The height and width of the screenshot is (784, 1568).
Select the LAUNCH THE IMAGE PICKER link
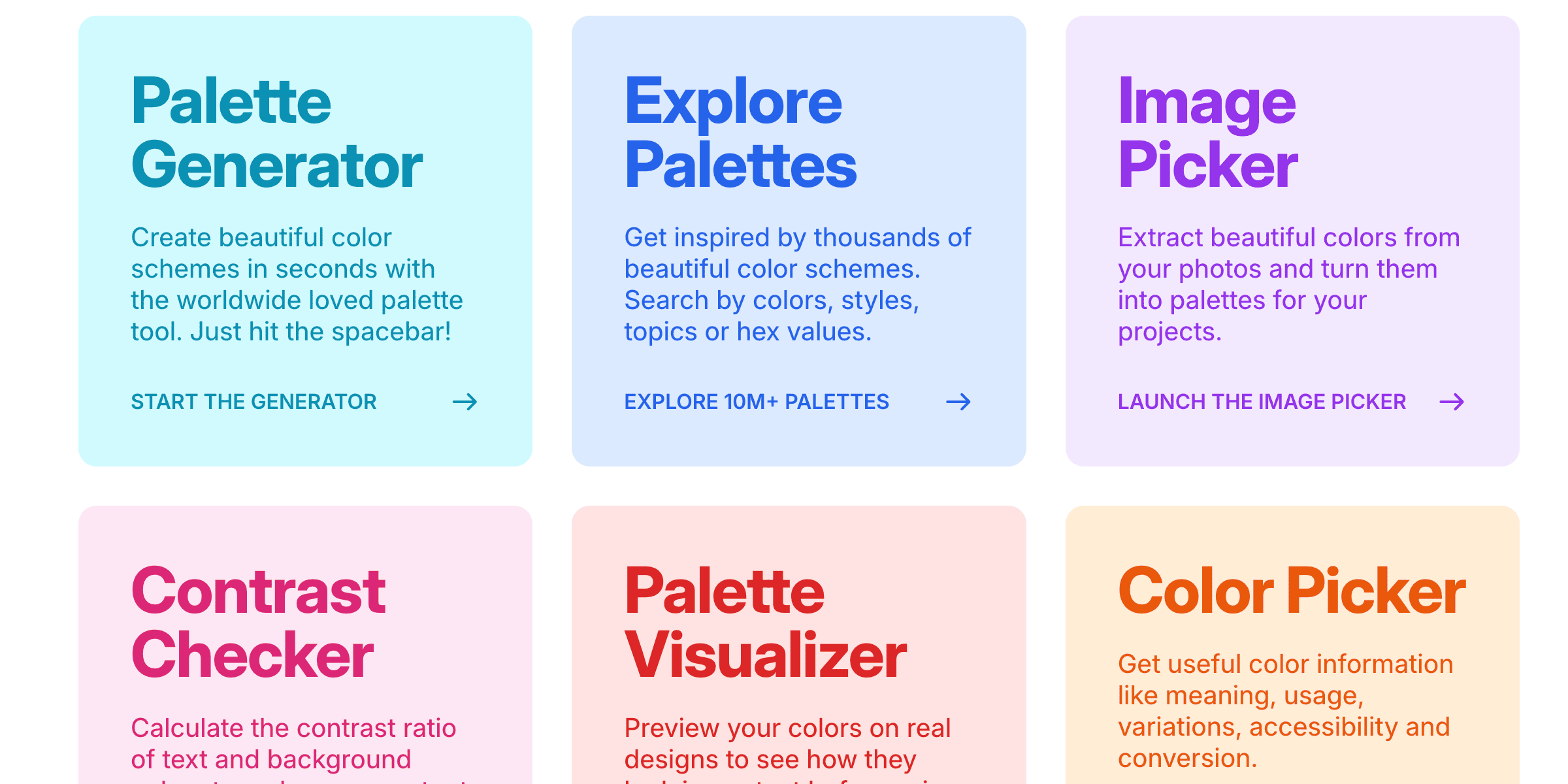tap(1262, 402)
